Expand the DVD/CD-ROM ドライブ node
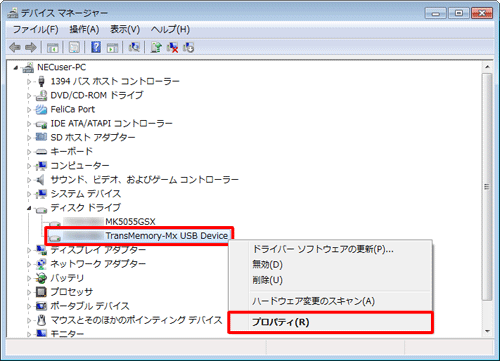This screenshot has height=361, width=500. (x=29, y=96)
